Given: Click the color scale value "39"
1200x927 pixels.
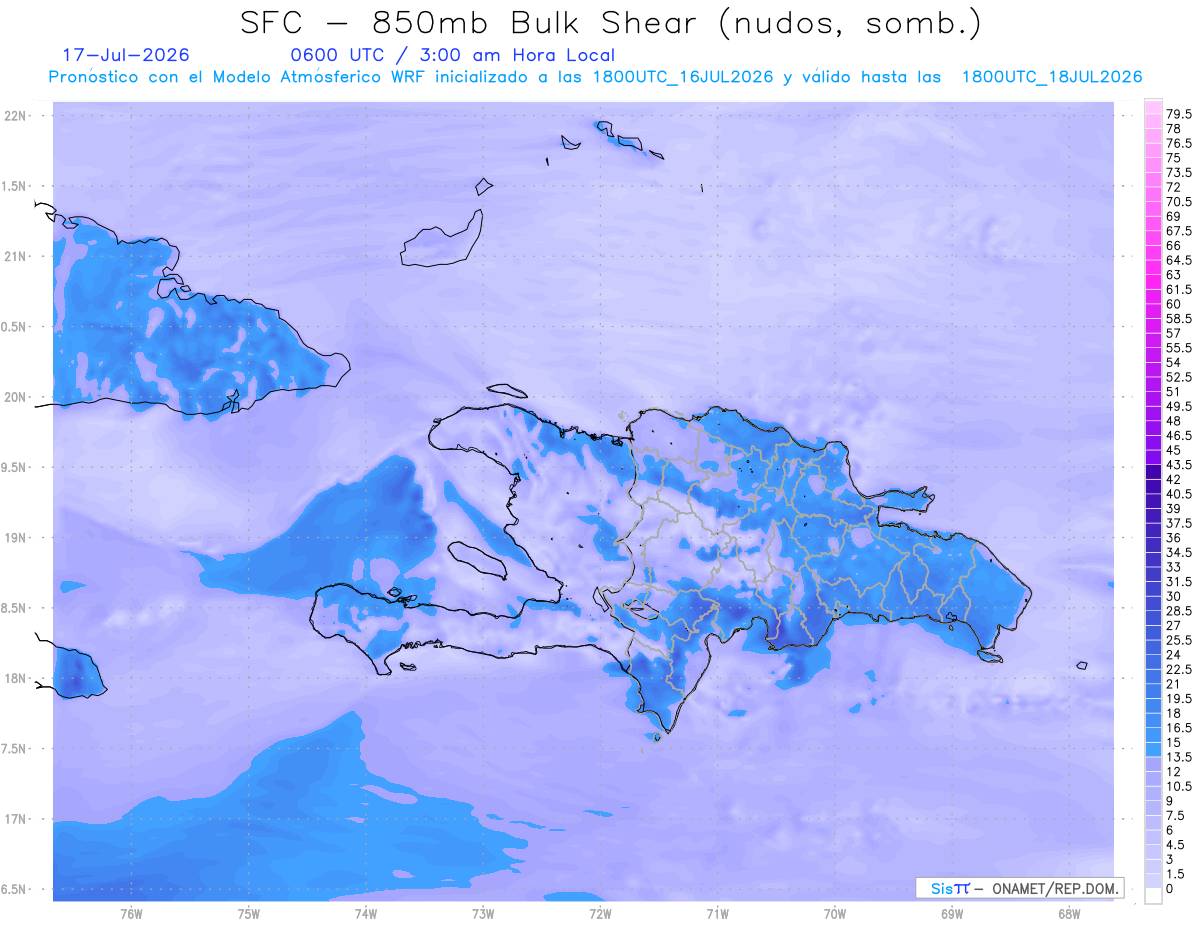Looking at the screenshot, I should [x=1173, y=508].
